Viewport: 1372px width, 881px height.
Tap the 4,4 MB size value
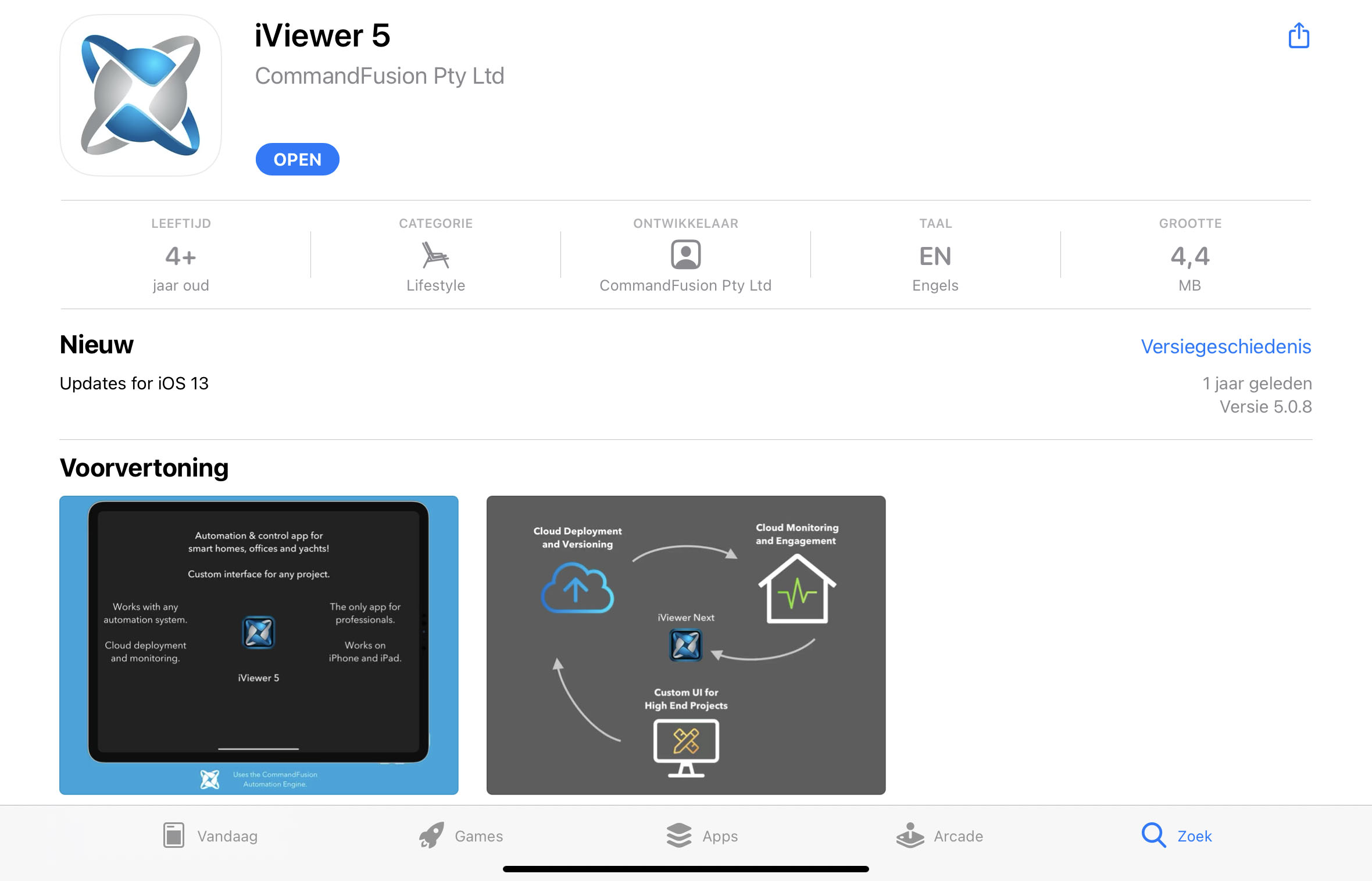(x=1190, y=256)
